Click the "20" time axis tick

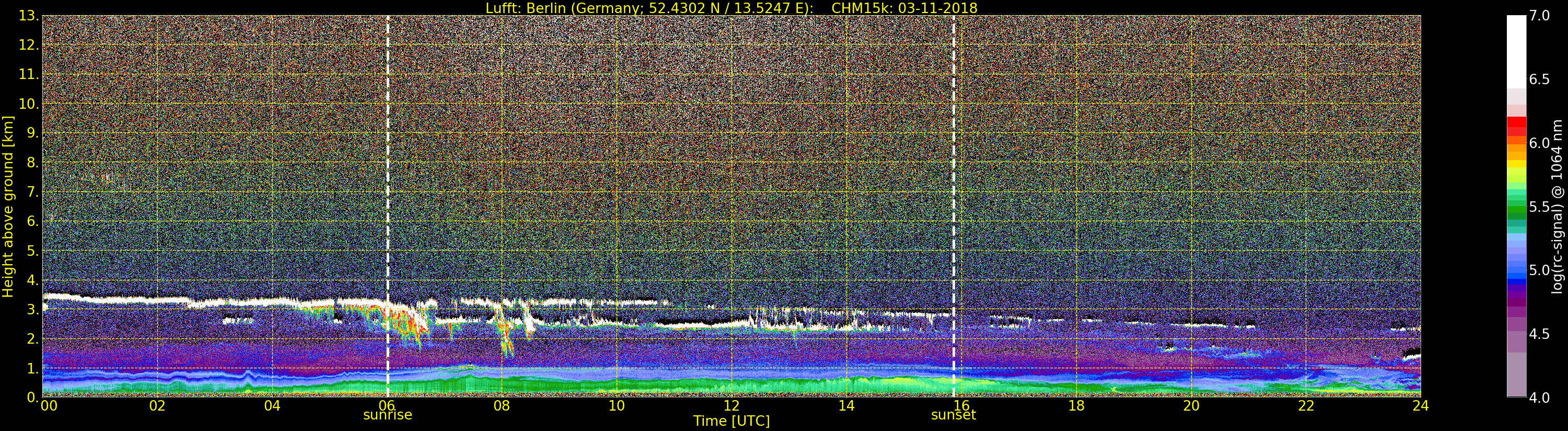[x=1191, y=405]
